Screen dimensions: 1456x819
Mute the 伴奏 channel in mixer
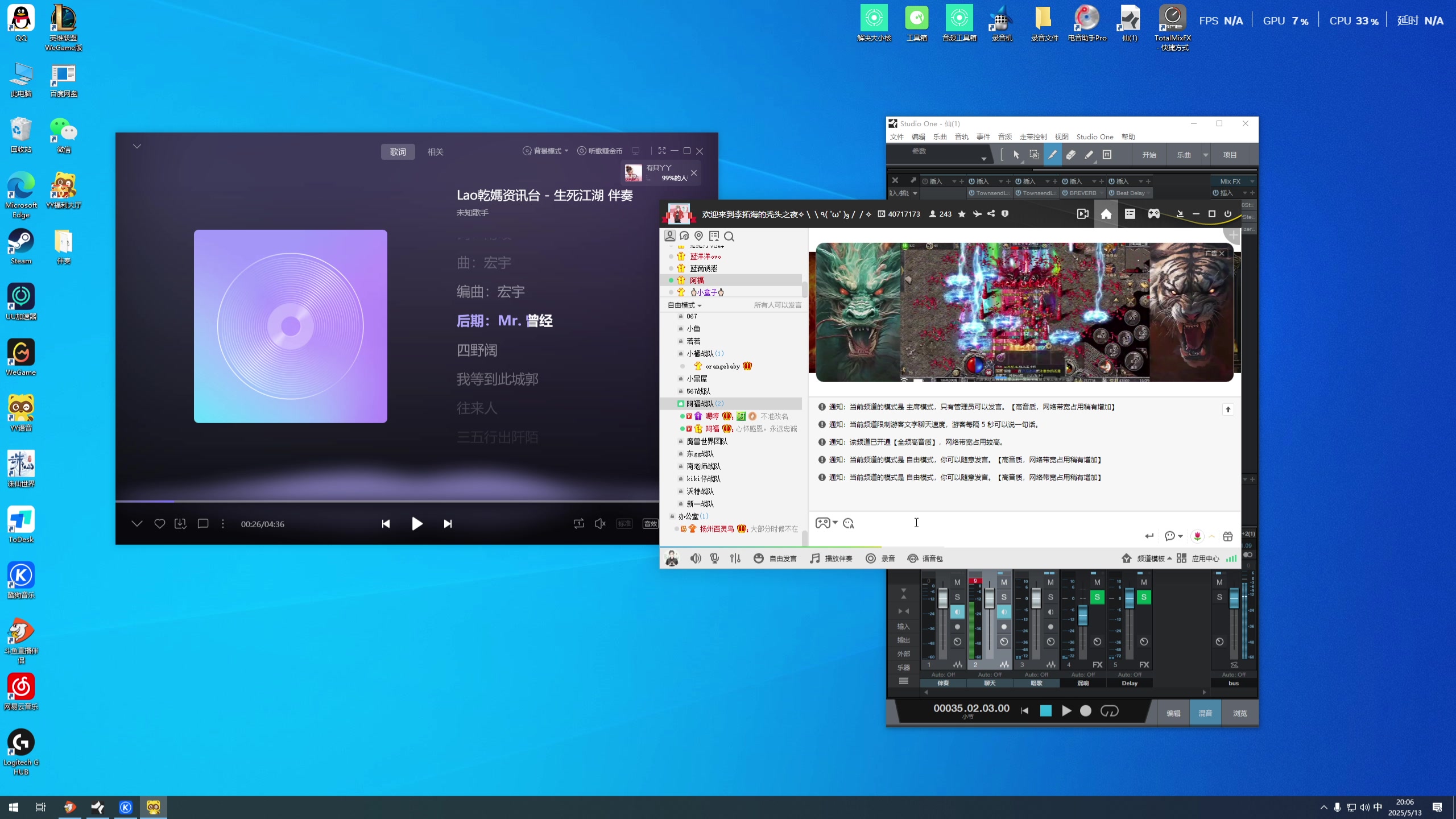tap(957, 582)
